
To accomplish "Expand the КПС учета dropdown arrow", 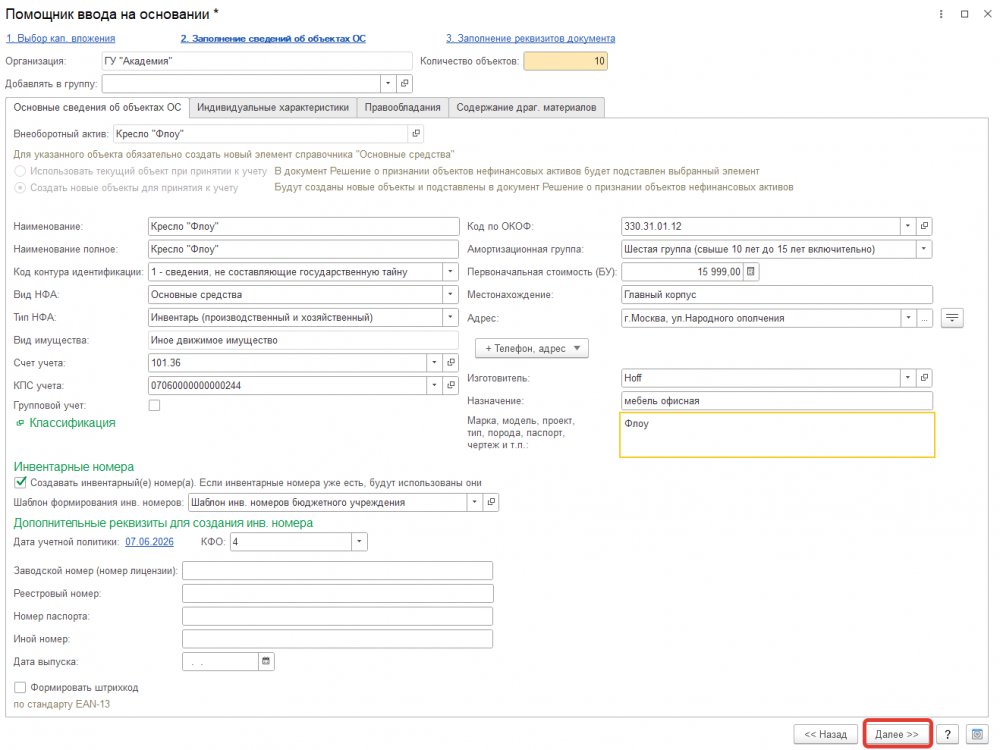I will coord(434,385).
